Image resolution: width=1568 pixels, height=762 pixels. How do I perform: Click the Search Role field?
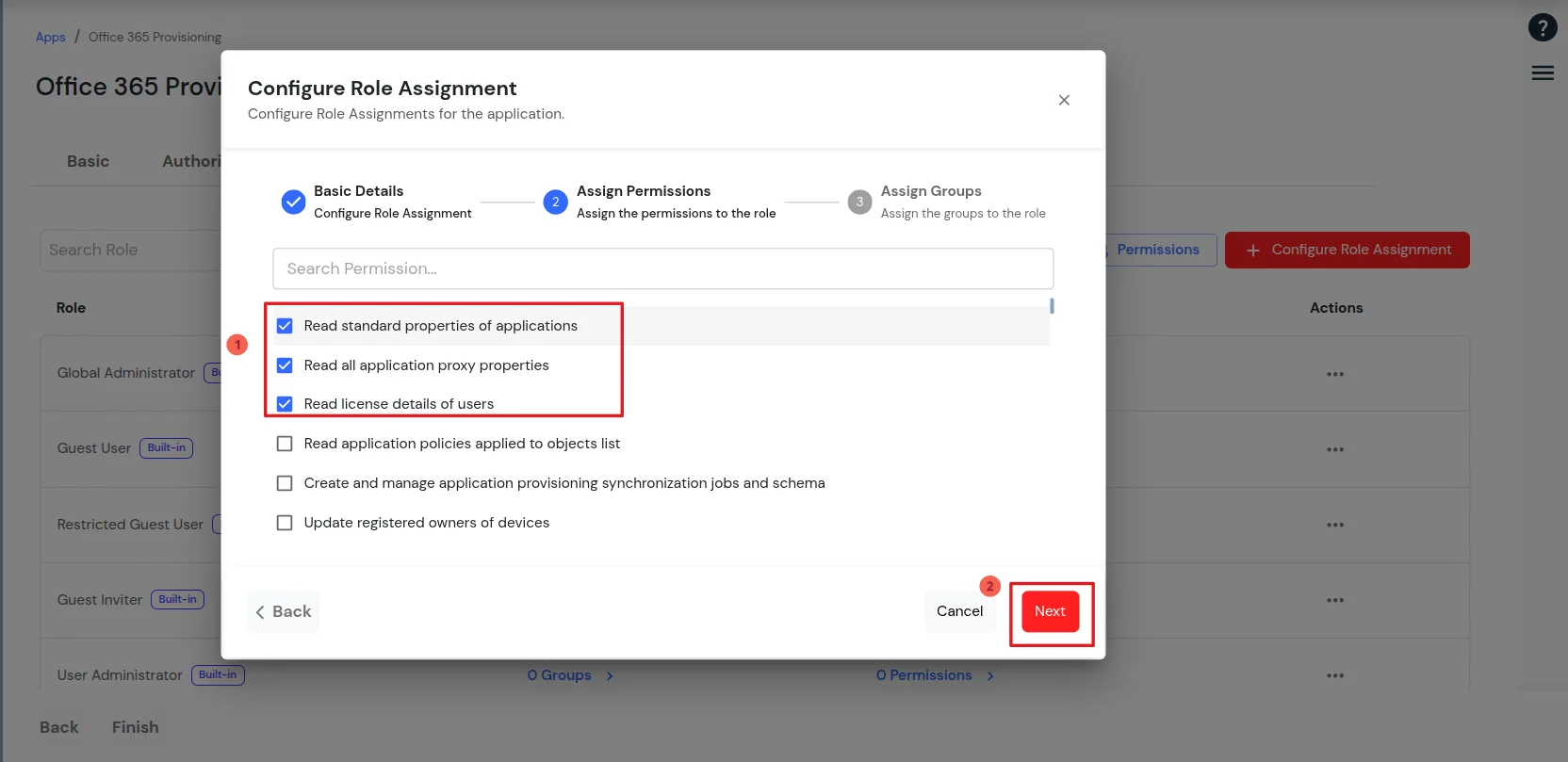click(x=130, y=251)
